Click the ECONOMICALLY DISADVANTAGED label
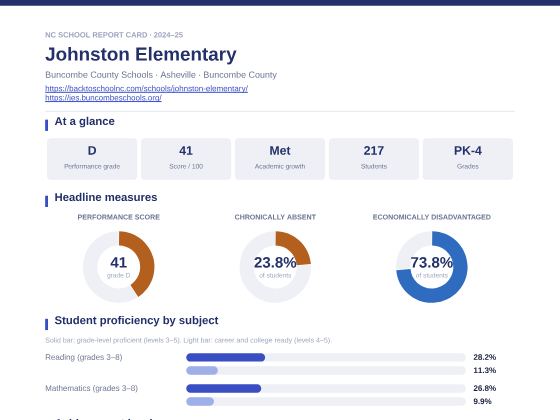This screenshot has height=420, width=560. point(431,217)
